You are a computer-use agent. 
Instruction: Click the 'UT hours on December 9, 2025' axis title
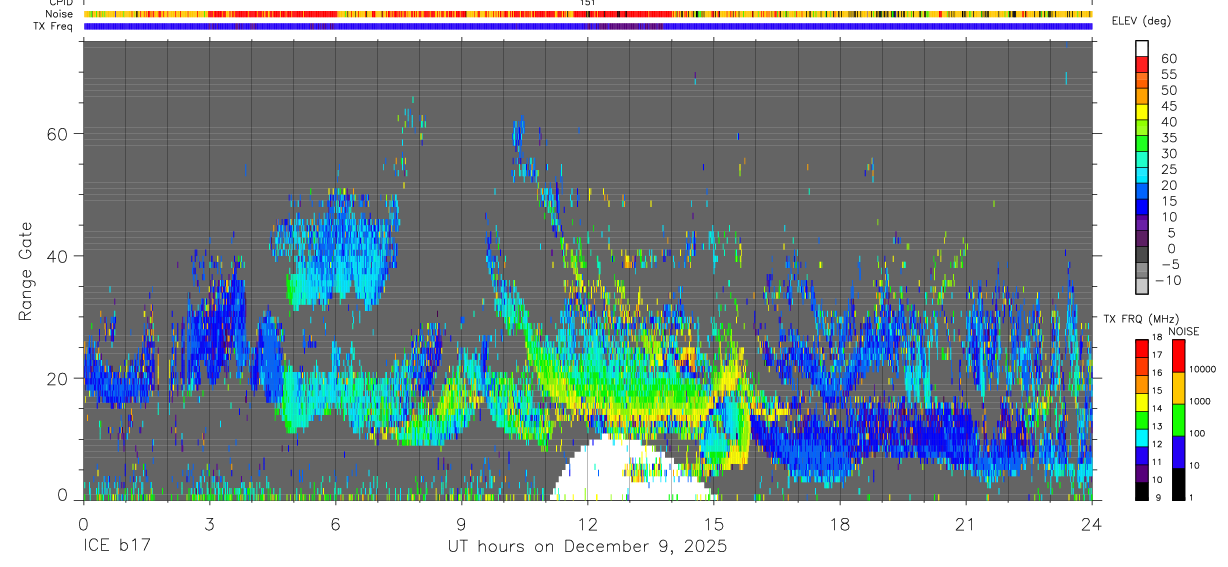point(587,548)
